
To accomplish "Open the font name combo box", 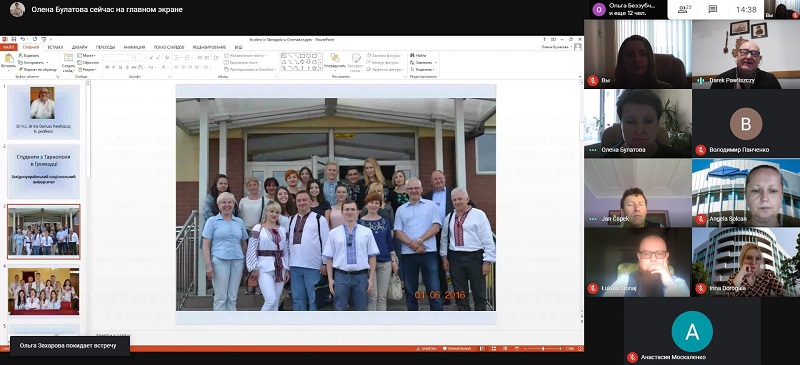I will click(119, 58).
